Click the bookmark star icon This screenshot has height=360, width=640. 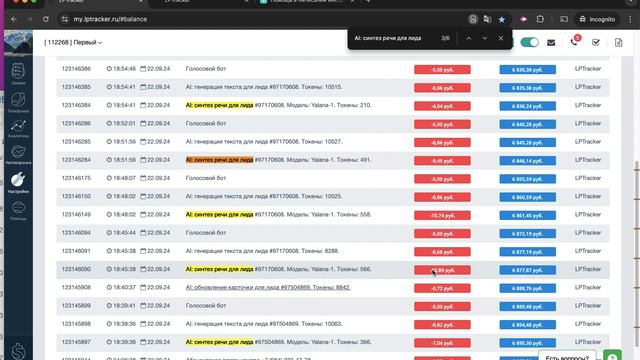(502, 19)
